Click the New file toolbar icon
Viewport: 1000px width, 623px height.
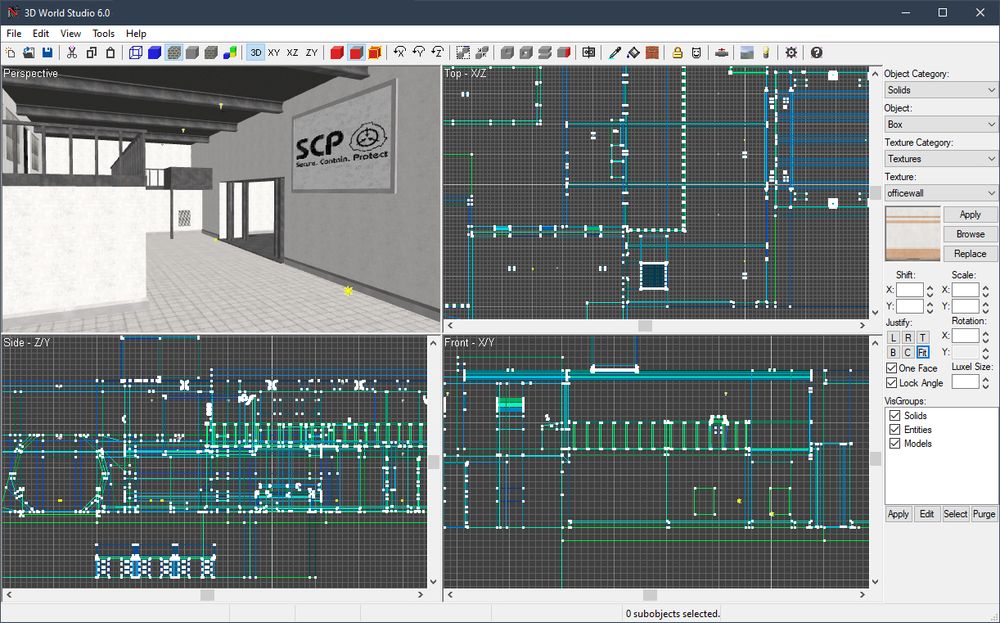(x=10, y=52)
